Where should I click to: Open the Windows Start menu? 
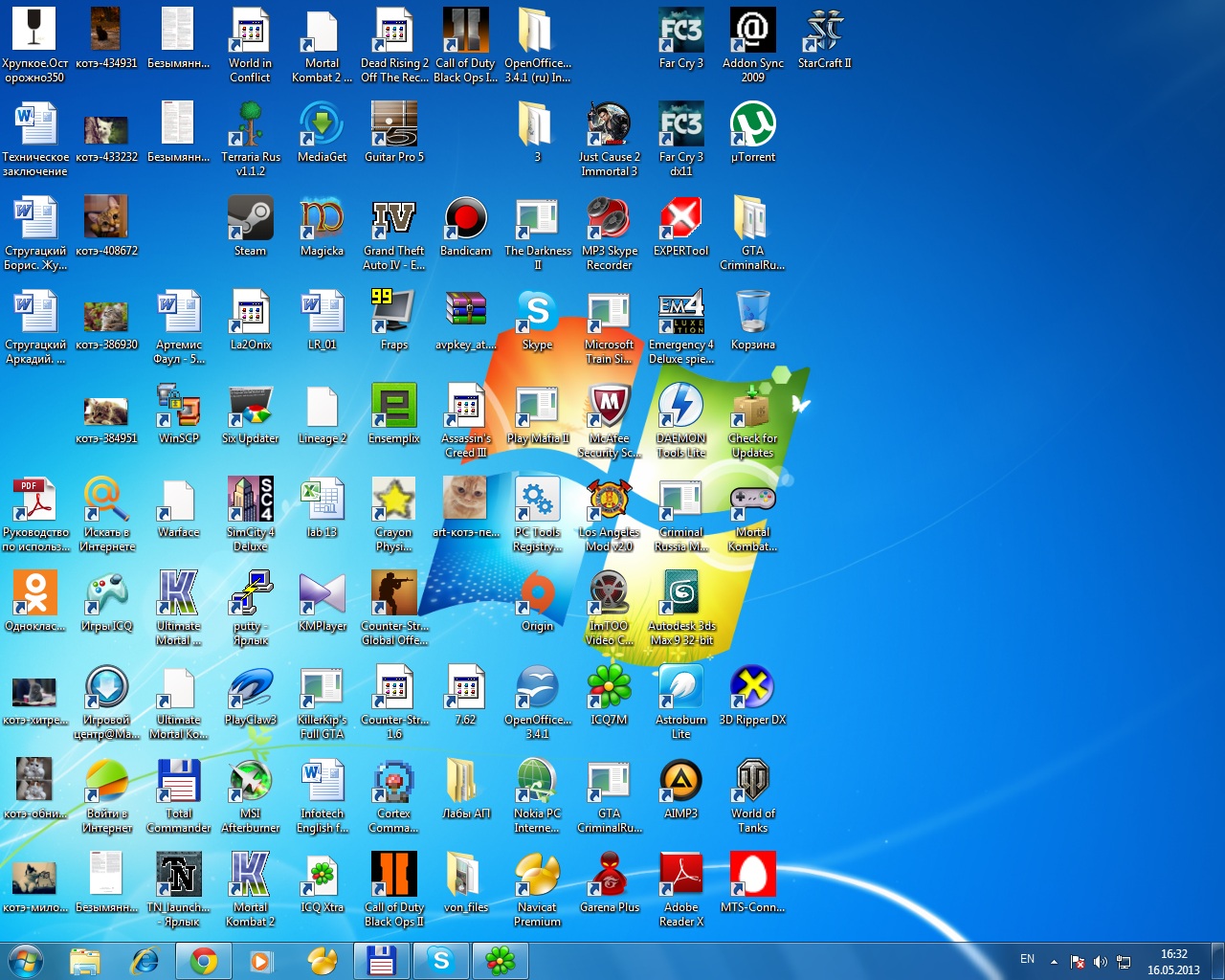26,961
